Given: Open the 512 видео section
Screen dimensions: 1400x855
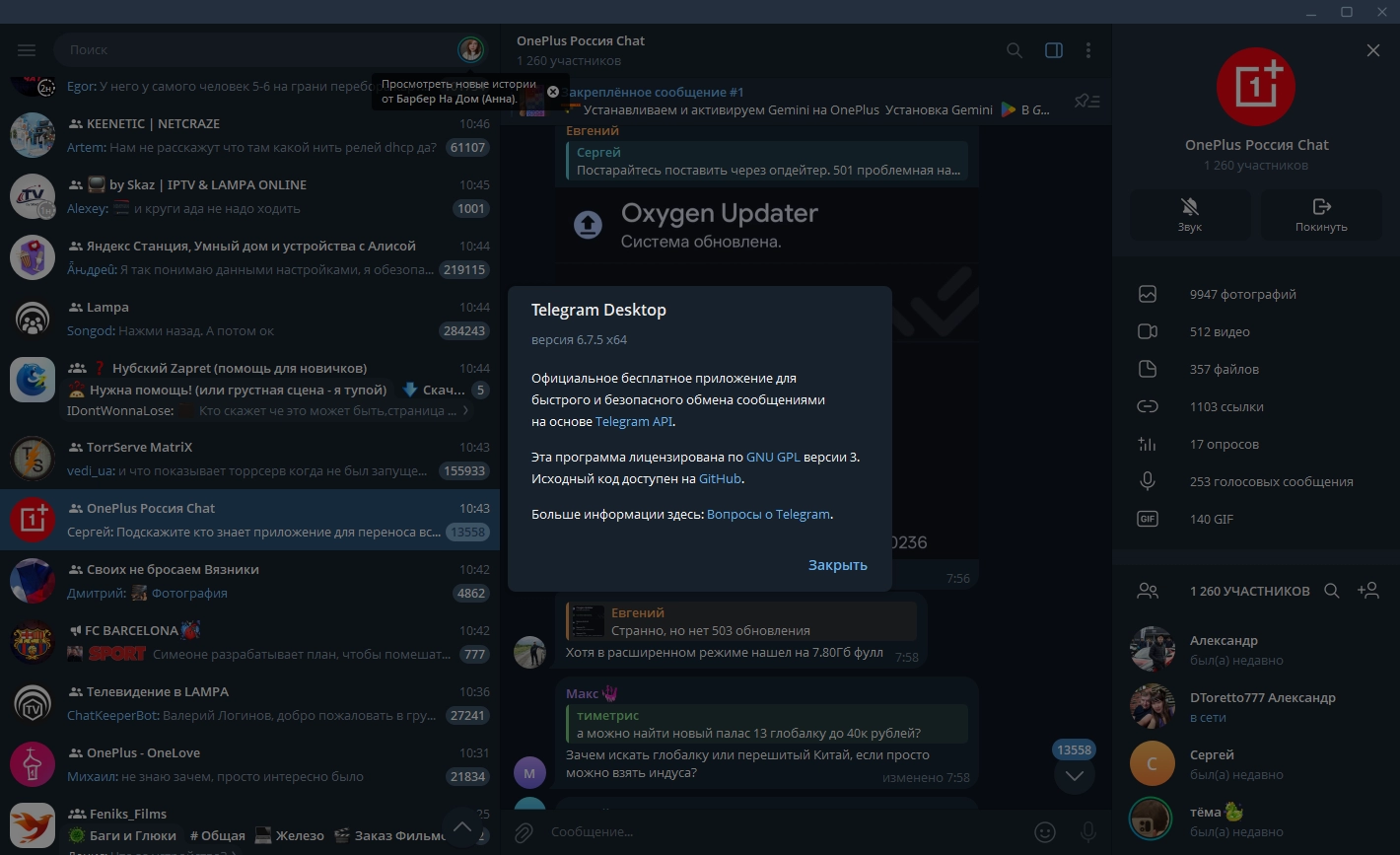Looking at the screenshot, I should coord(1256,331).
